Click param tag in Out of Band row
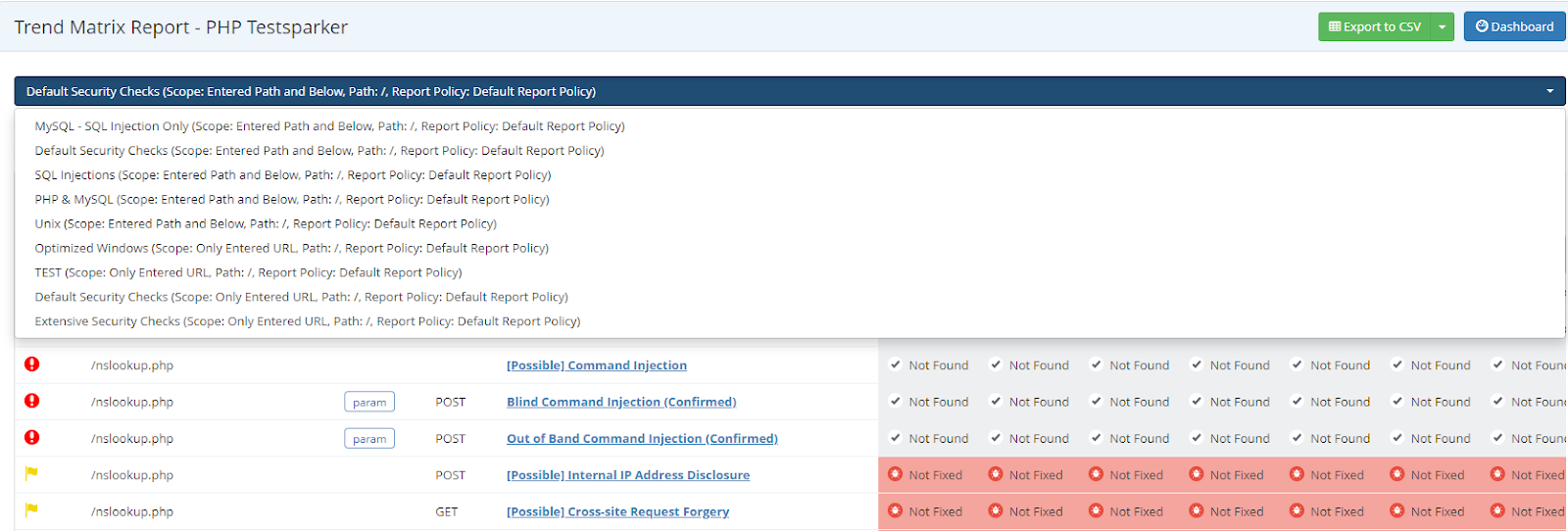 (x=369, y=439)
